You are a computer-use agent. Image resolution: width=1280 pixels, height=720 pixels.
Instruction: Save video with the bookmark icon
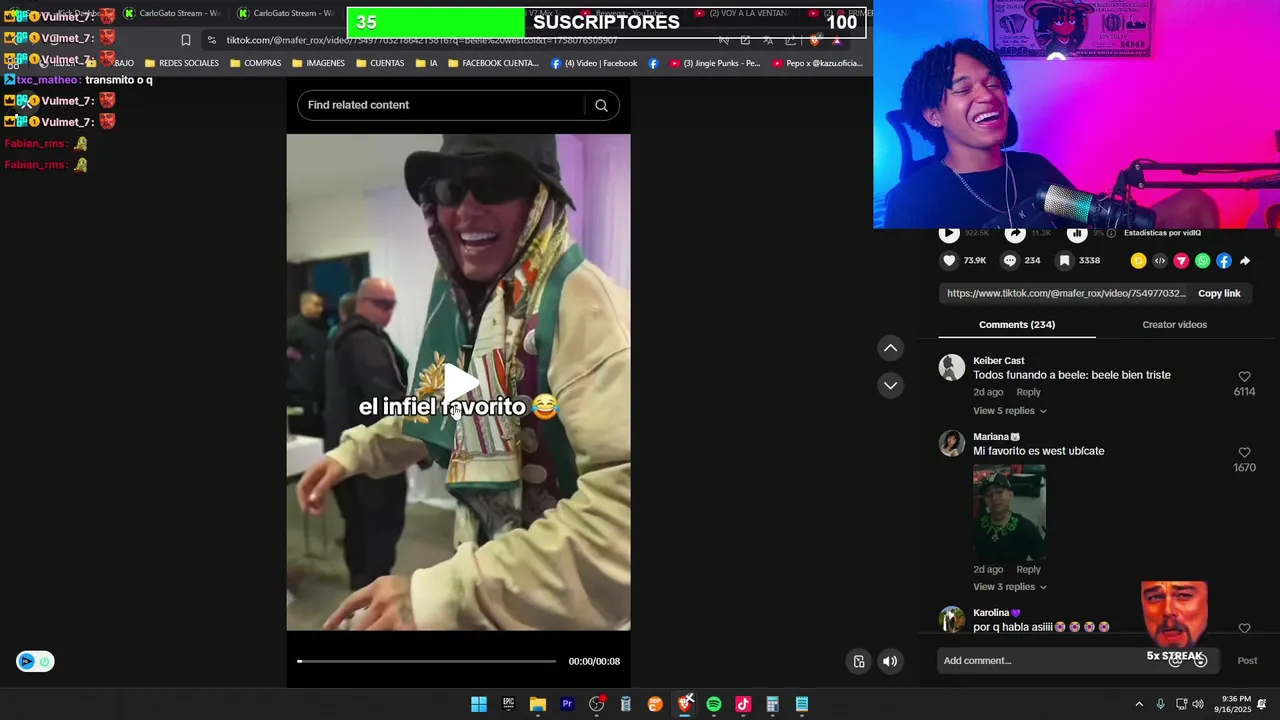(x=1065, y=260)
